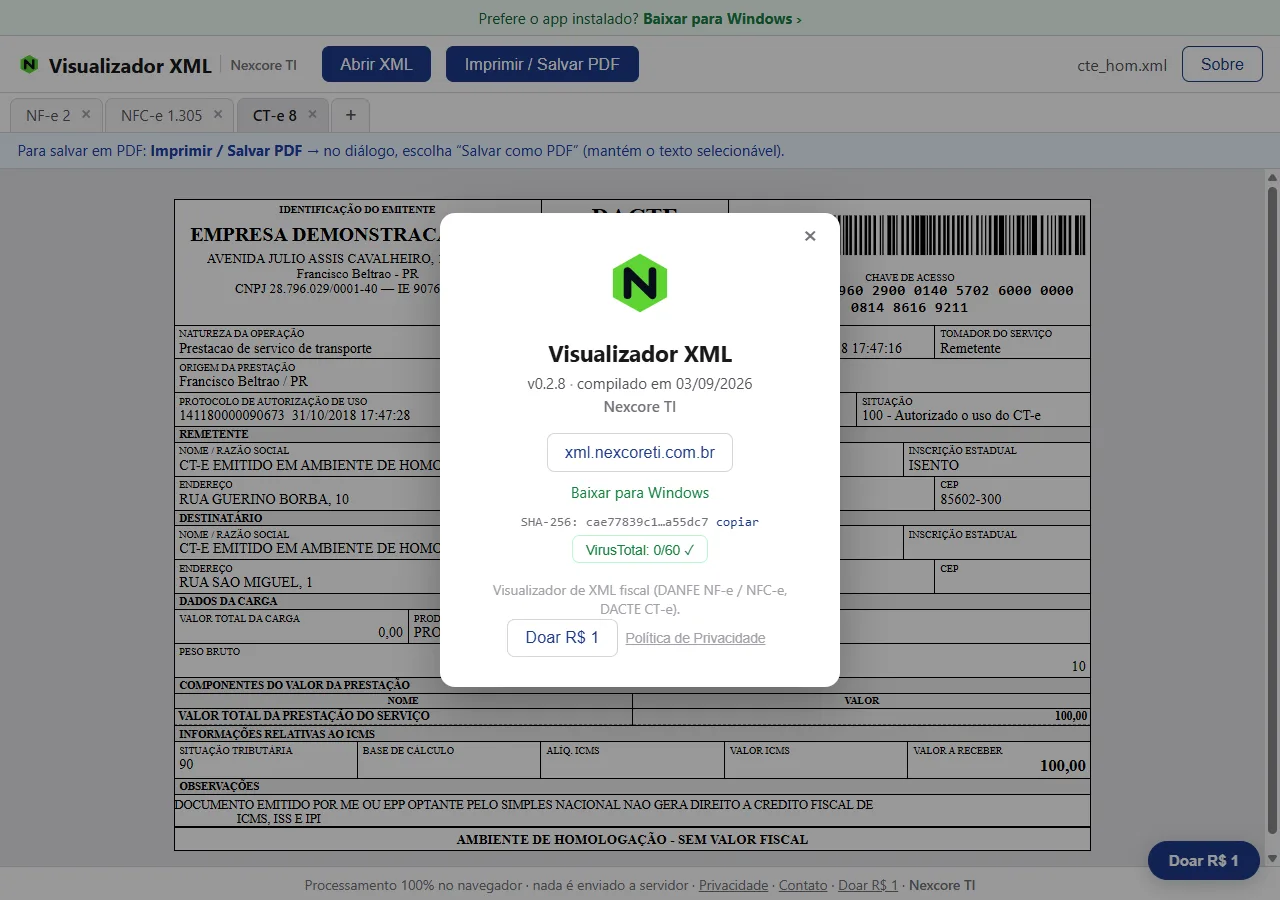Click Baixar para Windows in the dialog
The image size is (1280, 900).
640,493
